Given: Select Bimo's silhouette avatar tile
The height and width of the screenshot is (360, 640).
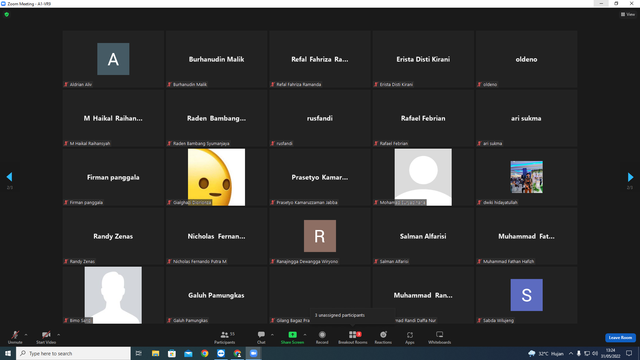Looking at the screenshot, I should coord(113,295).
